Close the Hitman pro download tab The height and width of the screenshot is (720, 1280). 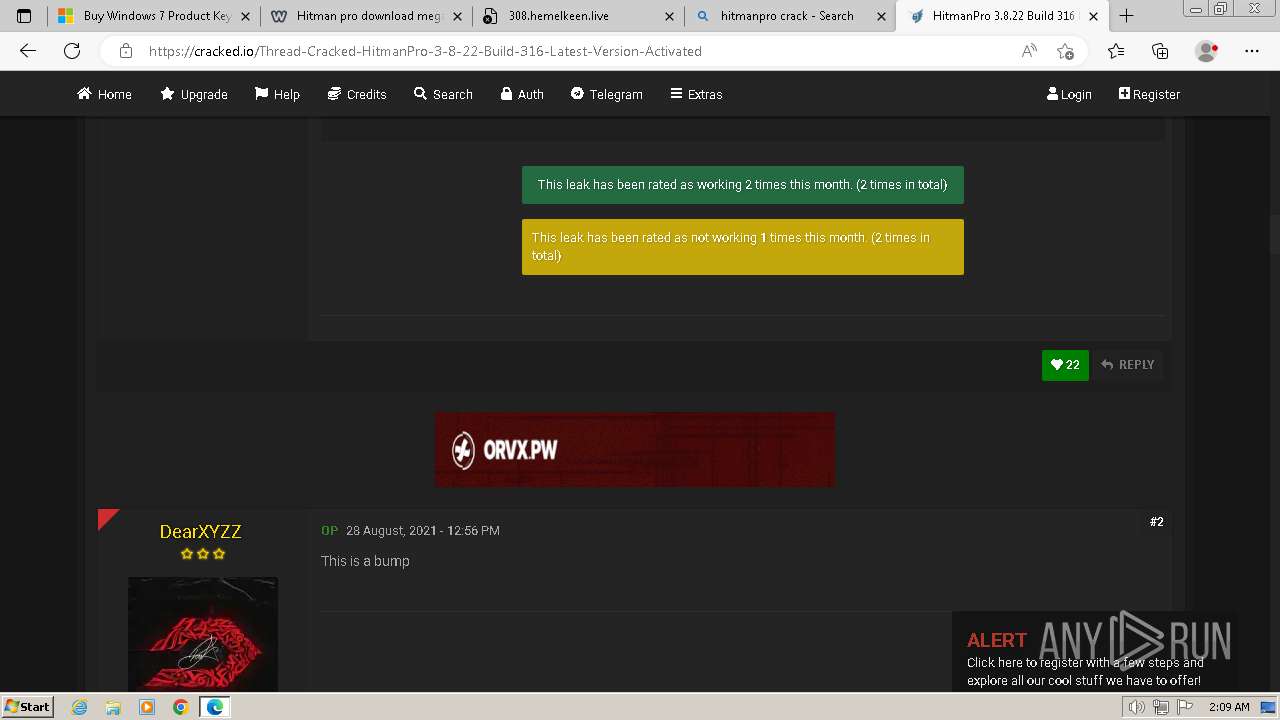pyautogui.click(x=457, y=16)
